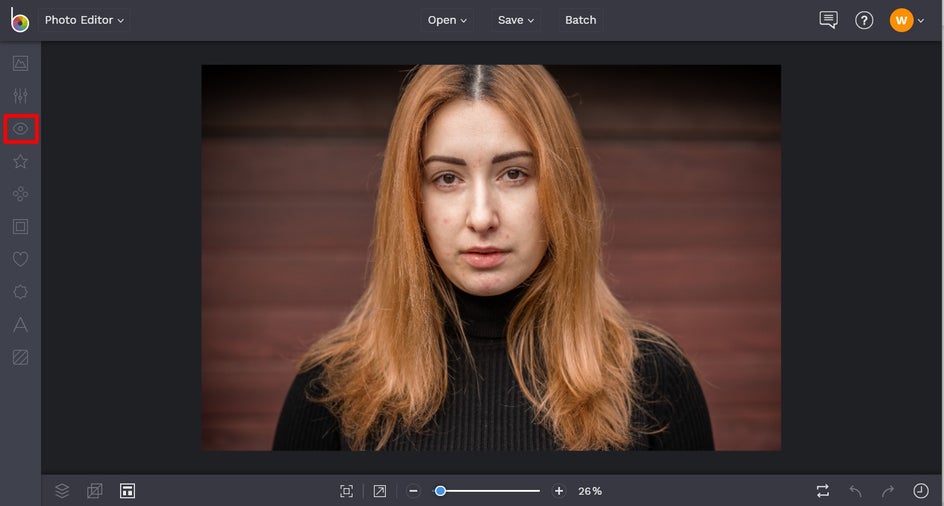The image size is (944, 506).
Task: Toggle the bottom layout panel icon
Action: pyautogui.click(x=127, y=491)
